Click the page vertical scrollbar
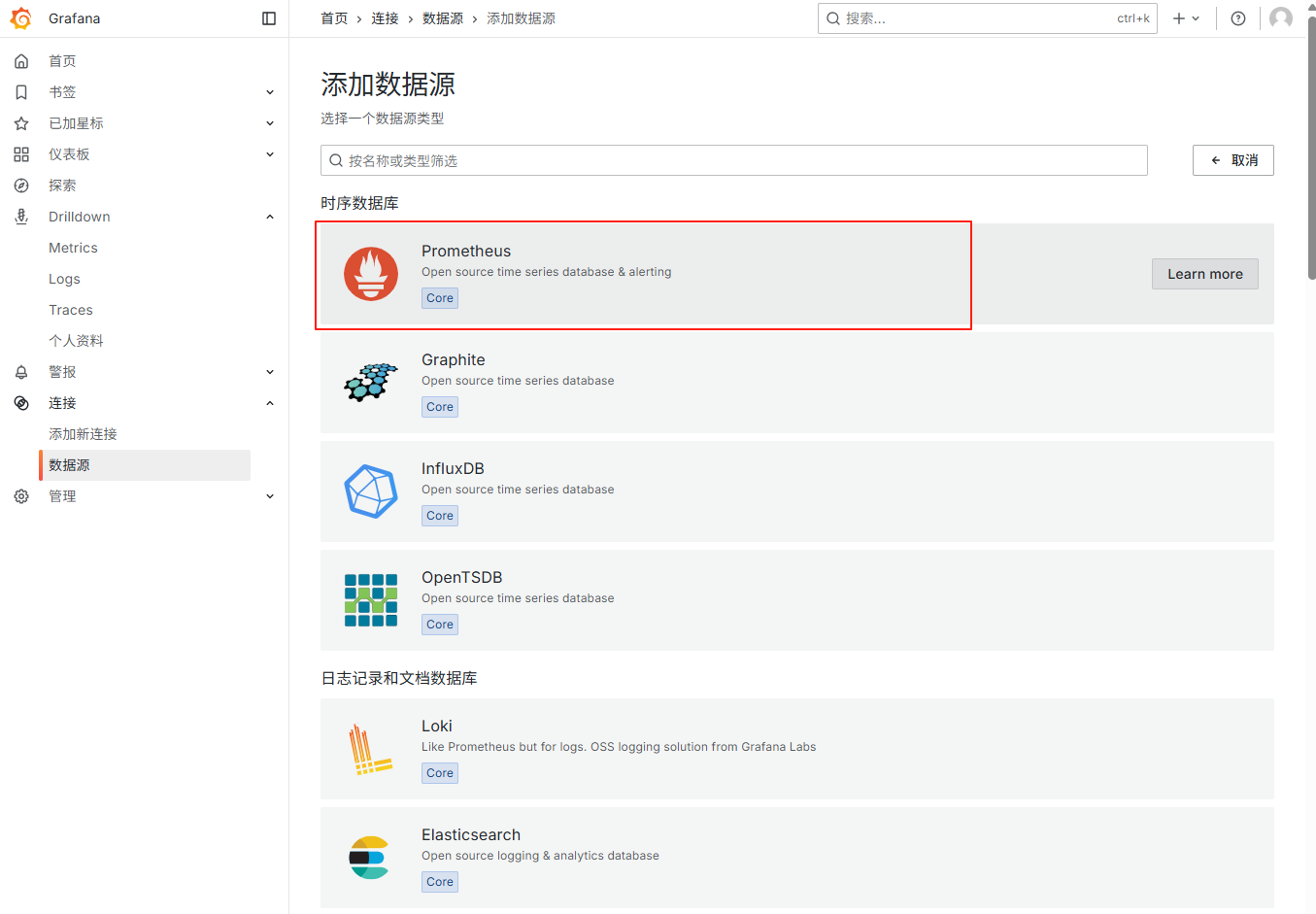 1310,146
